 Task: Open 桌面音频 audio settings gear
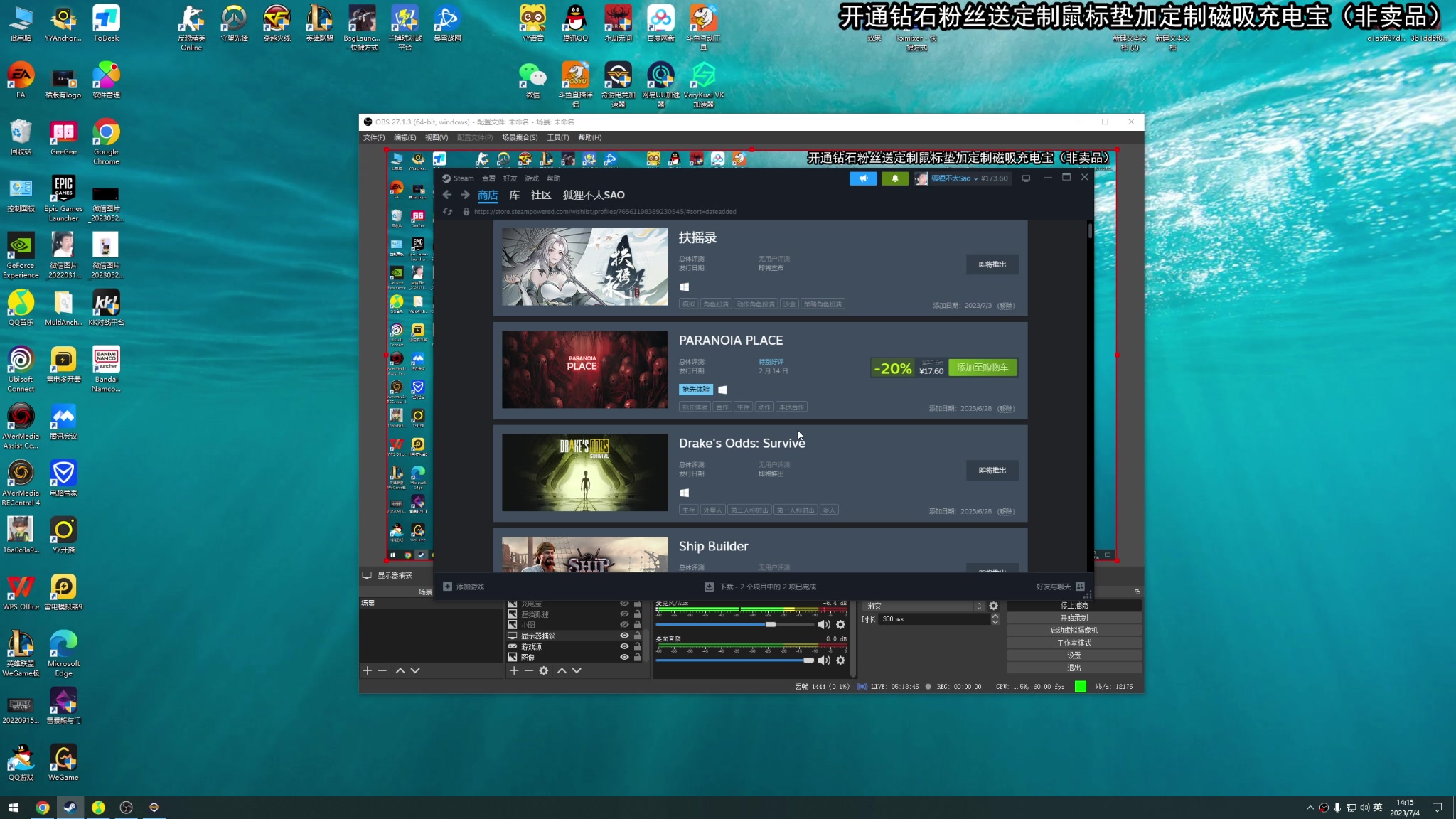tap(840, 660)
